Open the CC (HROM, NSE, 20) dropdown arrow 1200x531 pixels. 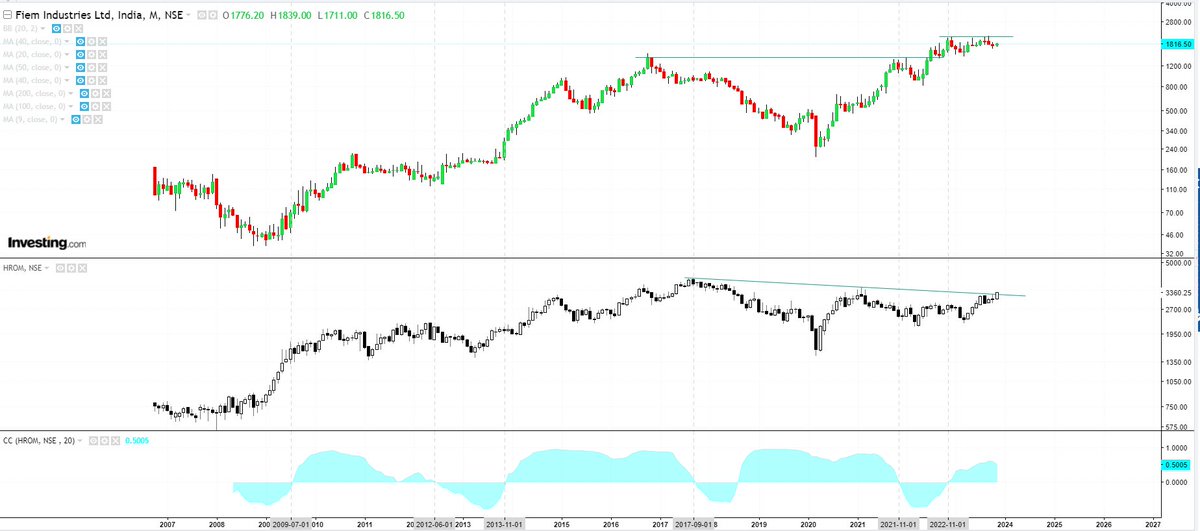coord(79,441)
